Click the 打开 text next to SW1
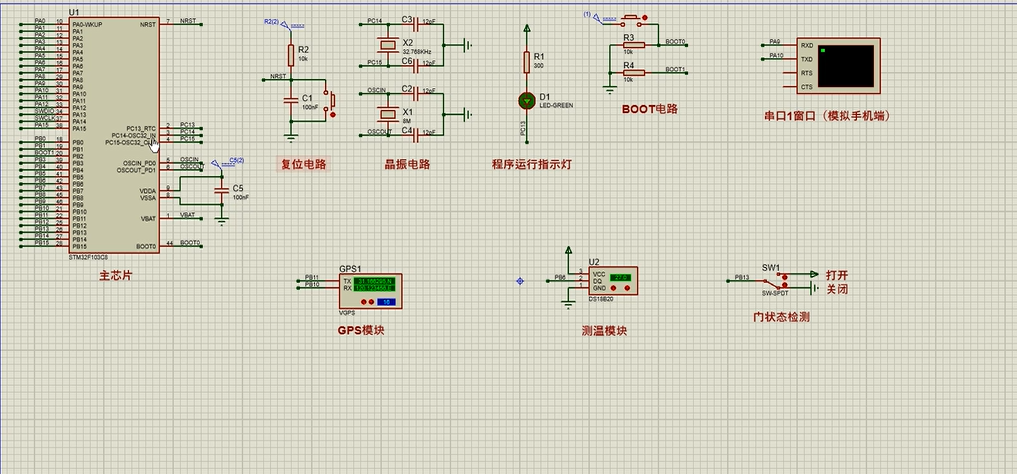Viewport: 1017px width, 474px height. (x=837, y=275)
